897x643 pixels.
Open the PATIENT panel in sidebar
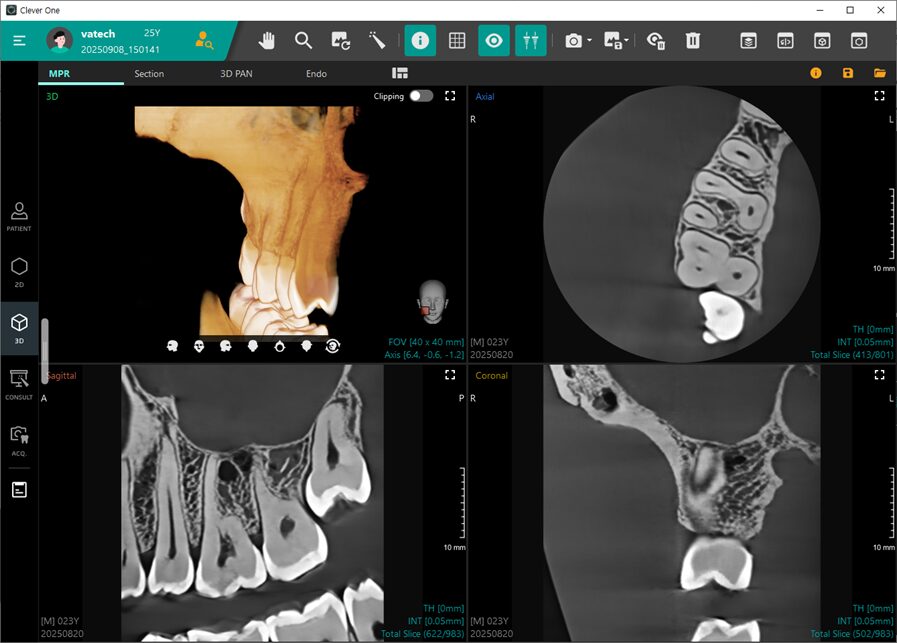(19, 216)
